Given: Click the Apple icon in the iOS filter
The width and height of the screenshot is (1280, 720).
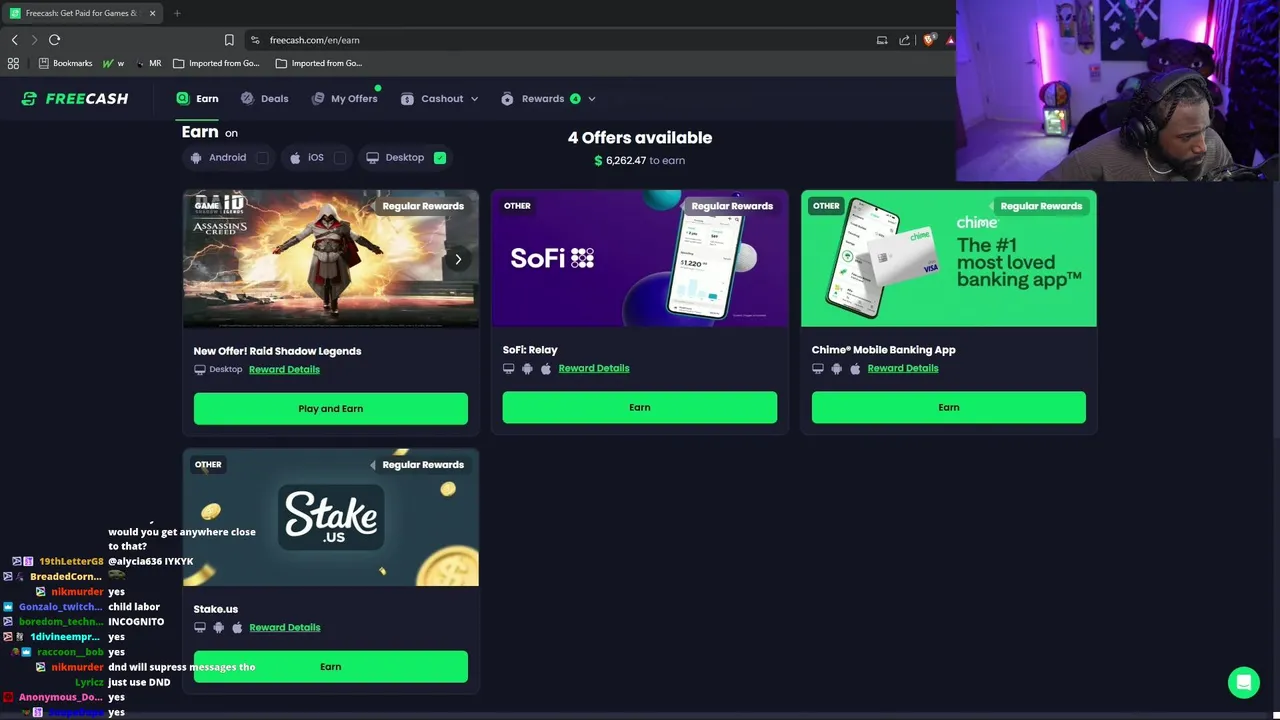Looking at the screenshot, I should coord(295,157).
